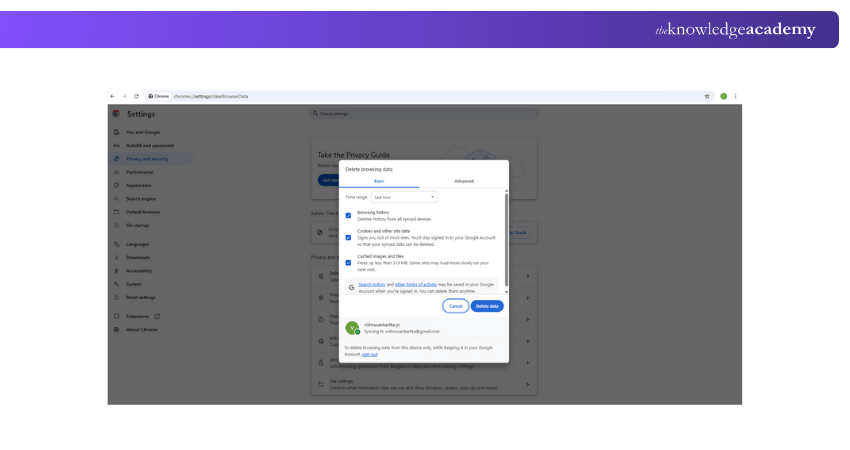Click the Languages translate icon
This screenshot has height=450, width=850.
click(x=116, y=245)
